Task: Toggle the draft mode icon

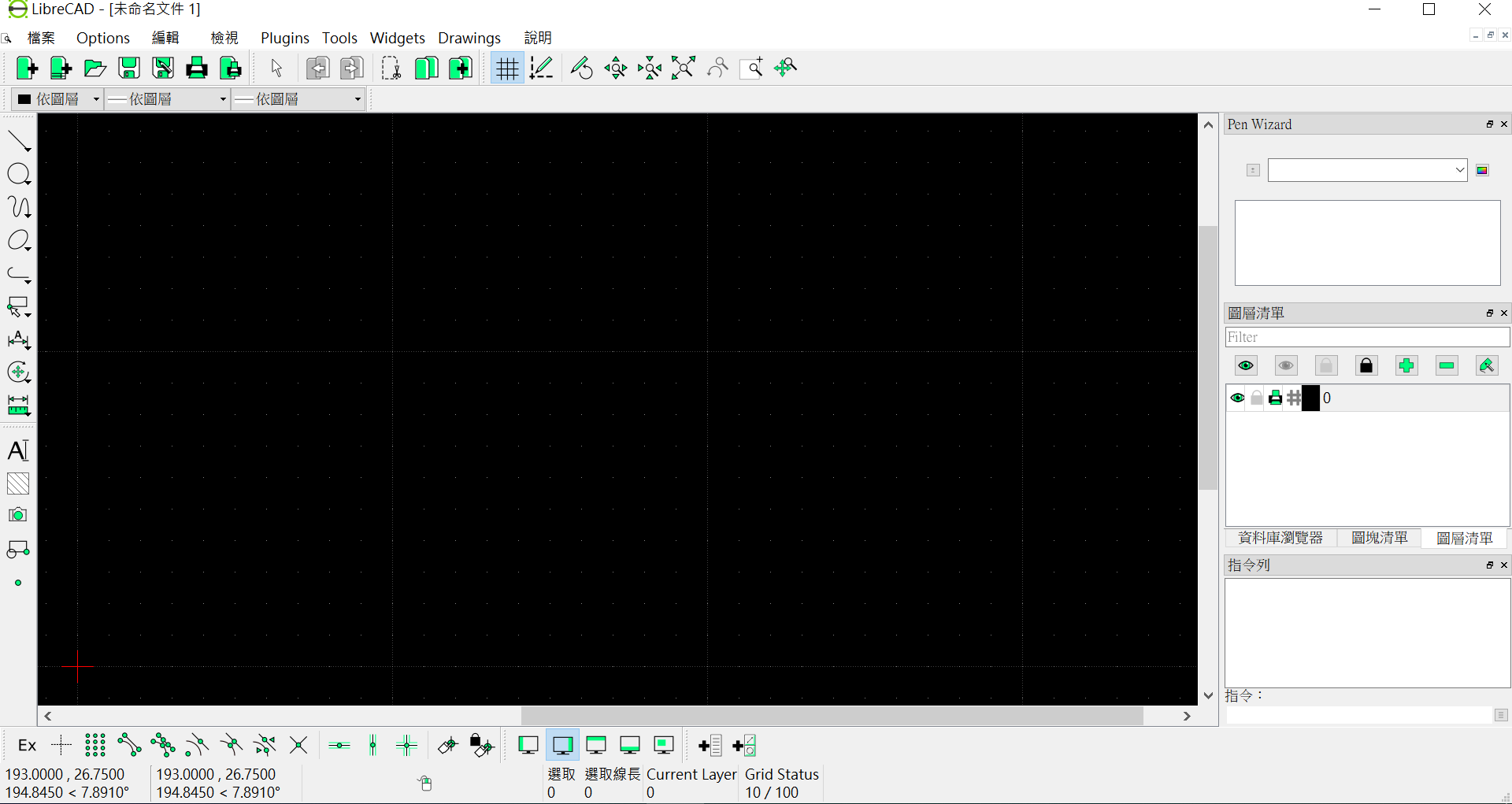Action: 542,69
